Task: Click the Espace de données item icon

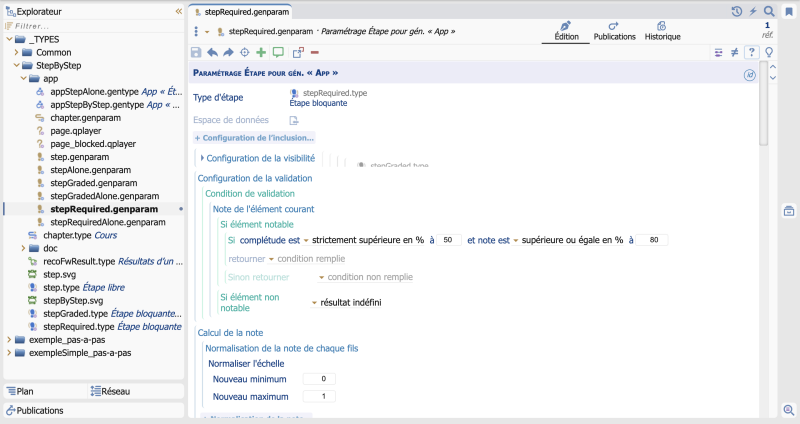Action: click(294, 120)
